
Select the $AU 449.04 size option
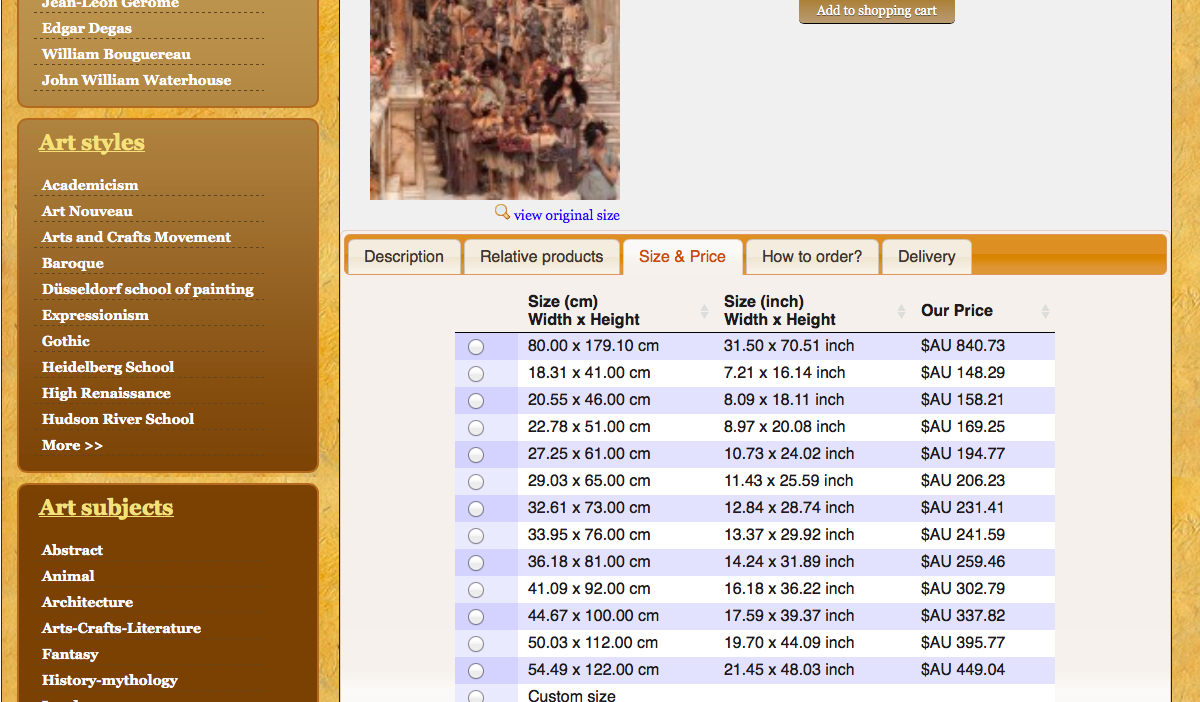coord(476,671)
